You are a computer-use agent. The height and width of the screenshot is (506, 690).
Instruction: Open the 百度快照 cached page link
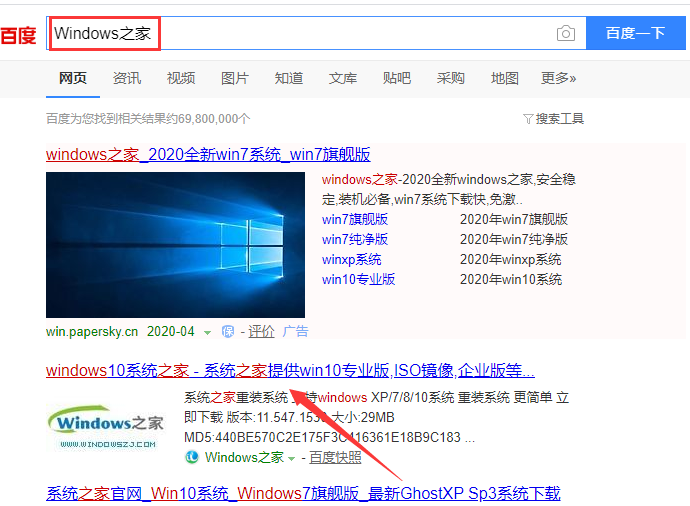point(335,457)
